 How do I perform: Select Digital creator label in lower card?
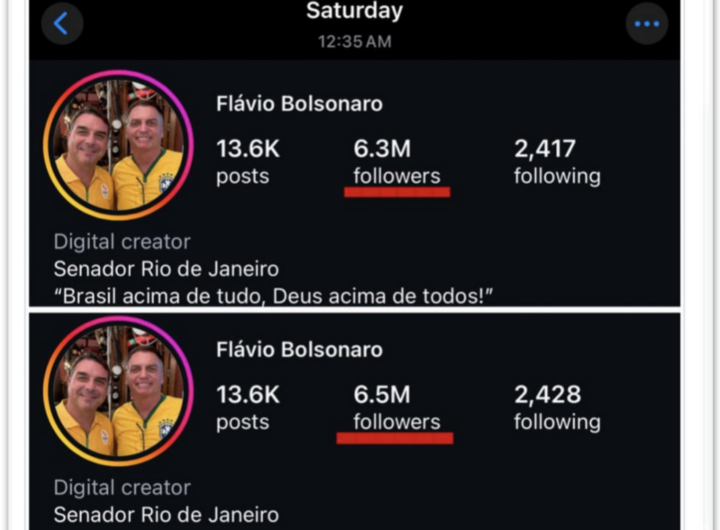point(122,488)
